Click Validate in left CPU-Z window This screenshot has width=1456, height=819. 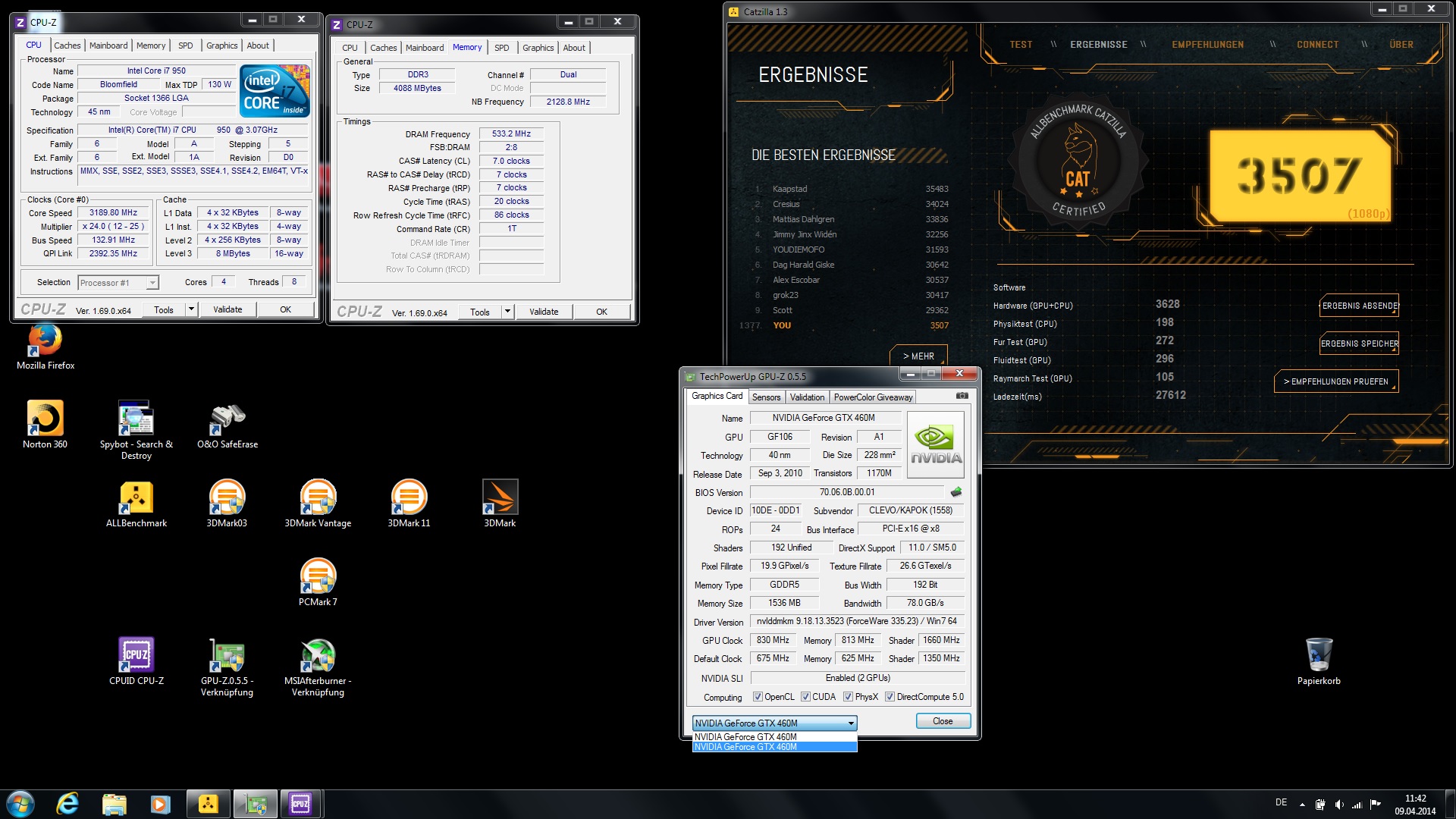tap(227, 309)
